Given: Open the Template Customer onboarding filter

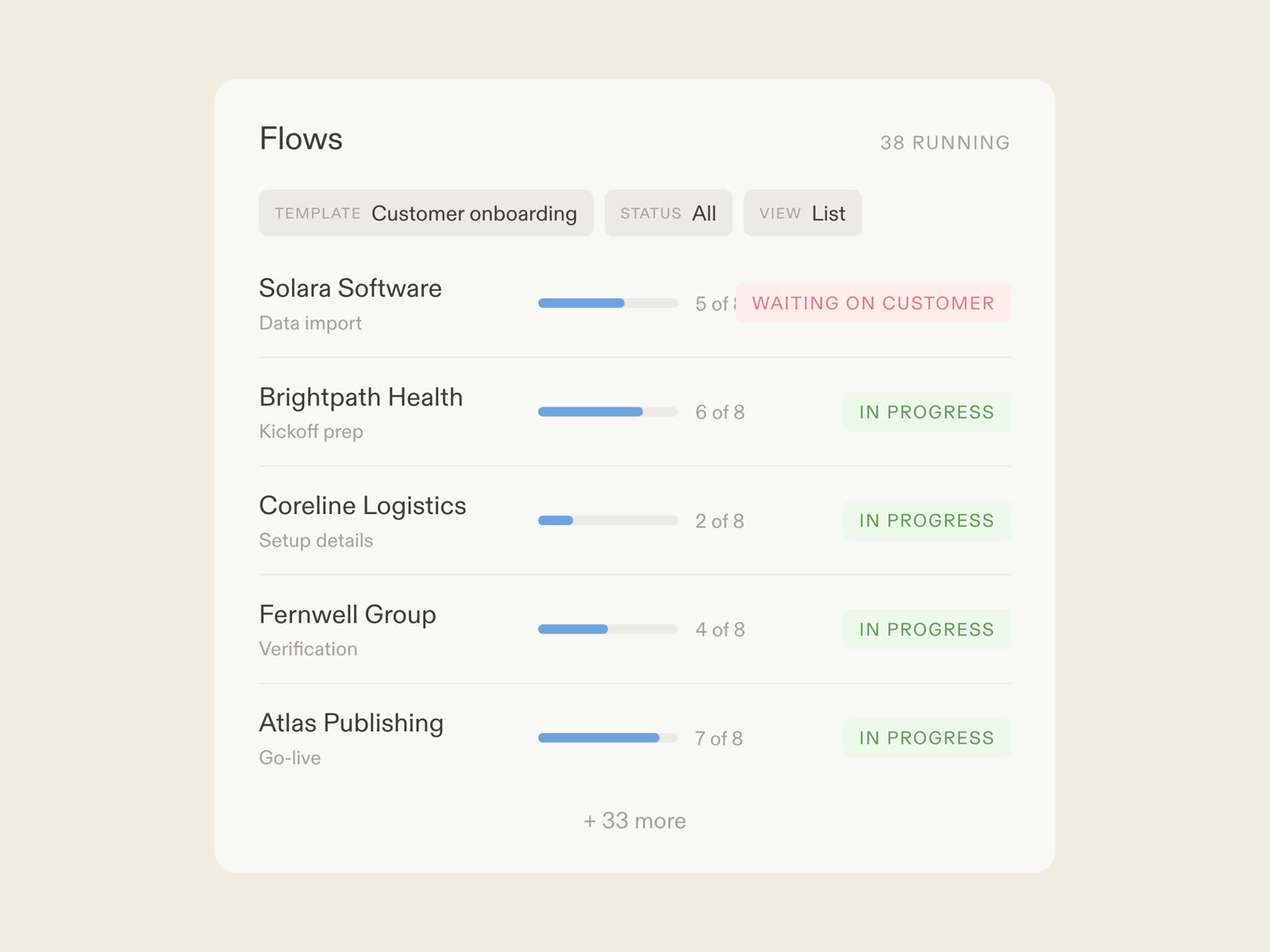Looking at the screenshot, I should tap(426, 213).
